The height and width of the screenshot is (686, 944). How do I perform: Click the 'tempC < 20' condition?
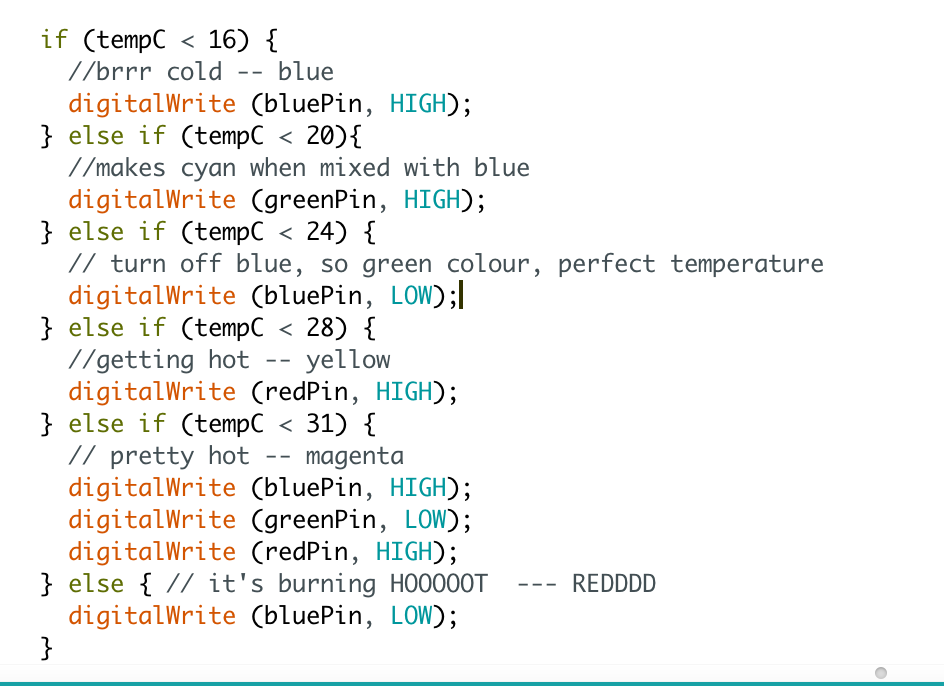[x=264, y=136]
